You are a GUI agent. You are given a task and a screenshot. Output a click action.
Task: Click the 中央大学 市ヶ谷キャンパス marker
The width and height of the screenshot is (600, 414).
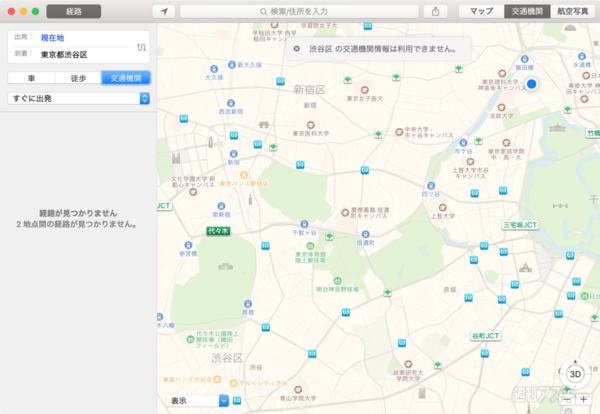point(399,132)
